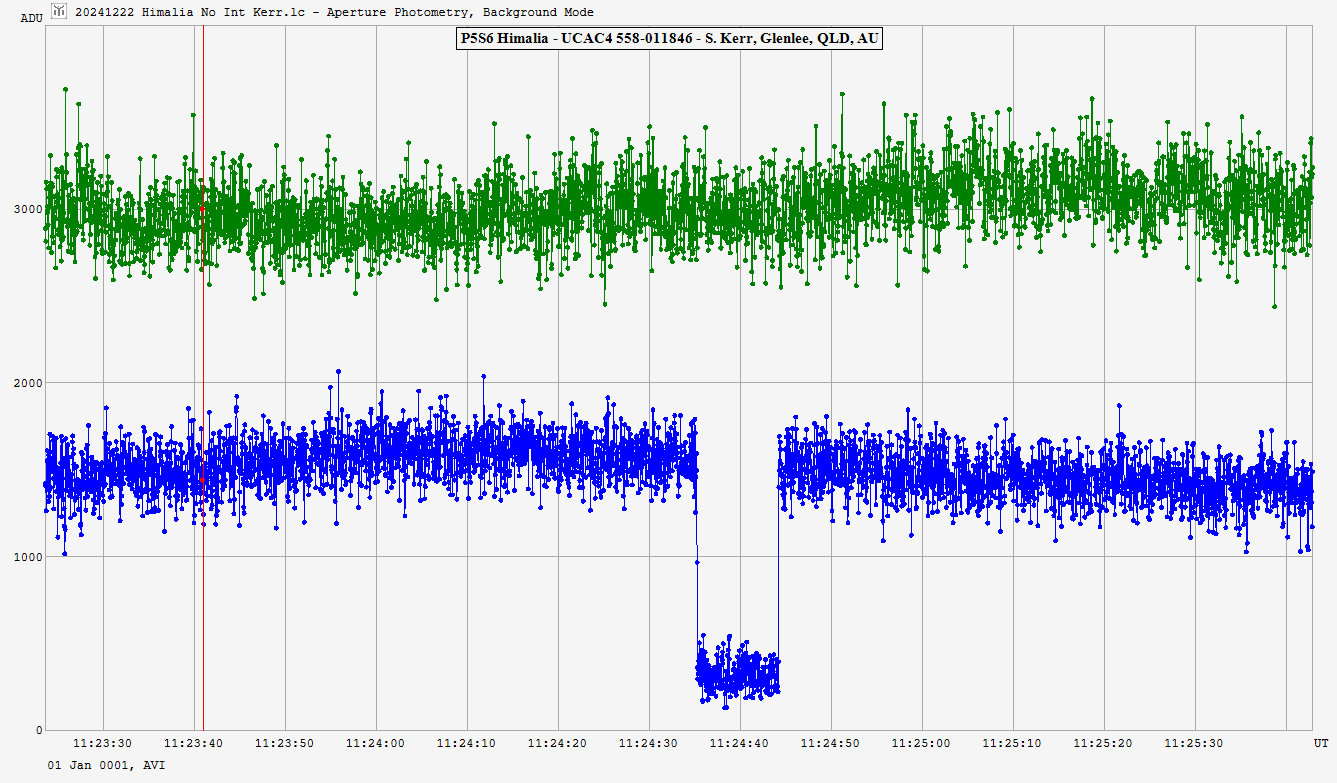Click the 0 value on the vertical axis
The width and height of the screenshot is (1337, 783).
coord(39,730)
